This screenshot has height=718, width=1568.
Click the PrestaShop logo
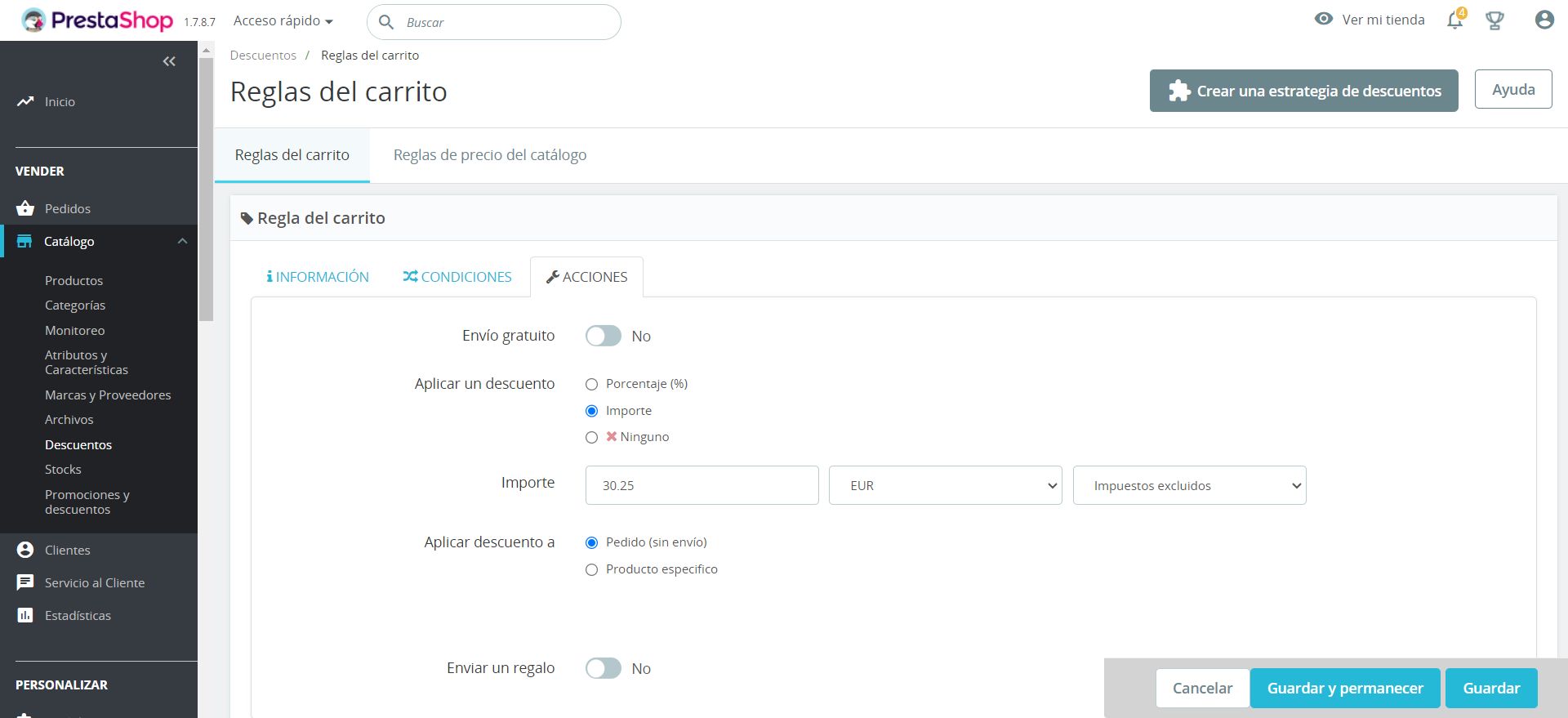[x=97, y=20]
